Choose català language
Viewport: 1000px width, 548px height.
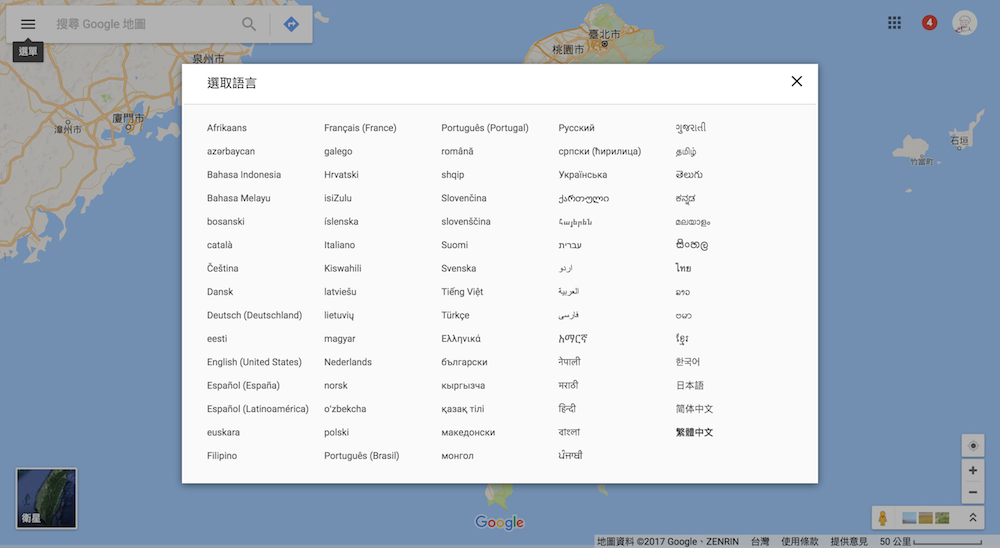pos(219,245)
